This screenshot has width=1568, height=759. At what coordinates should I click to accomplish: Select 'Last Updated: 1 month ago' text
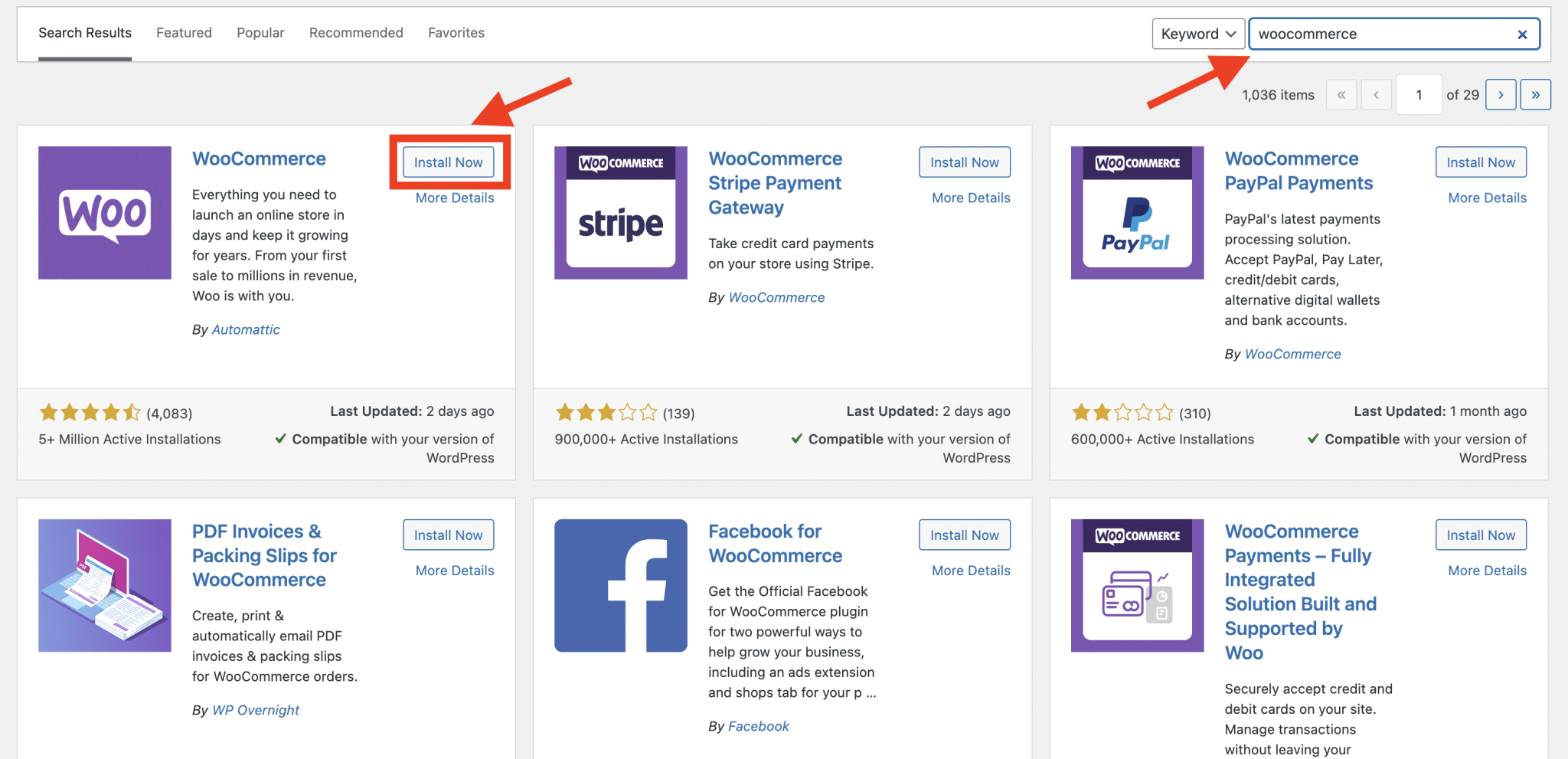[x=1440, y=411]
